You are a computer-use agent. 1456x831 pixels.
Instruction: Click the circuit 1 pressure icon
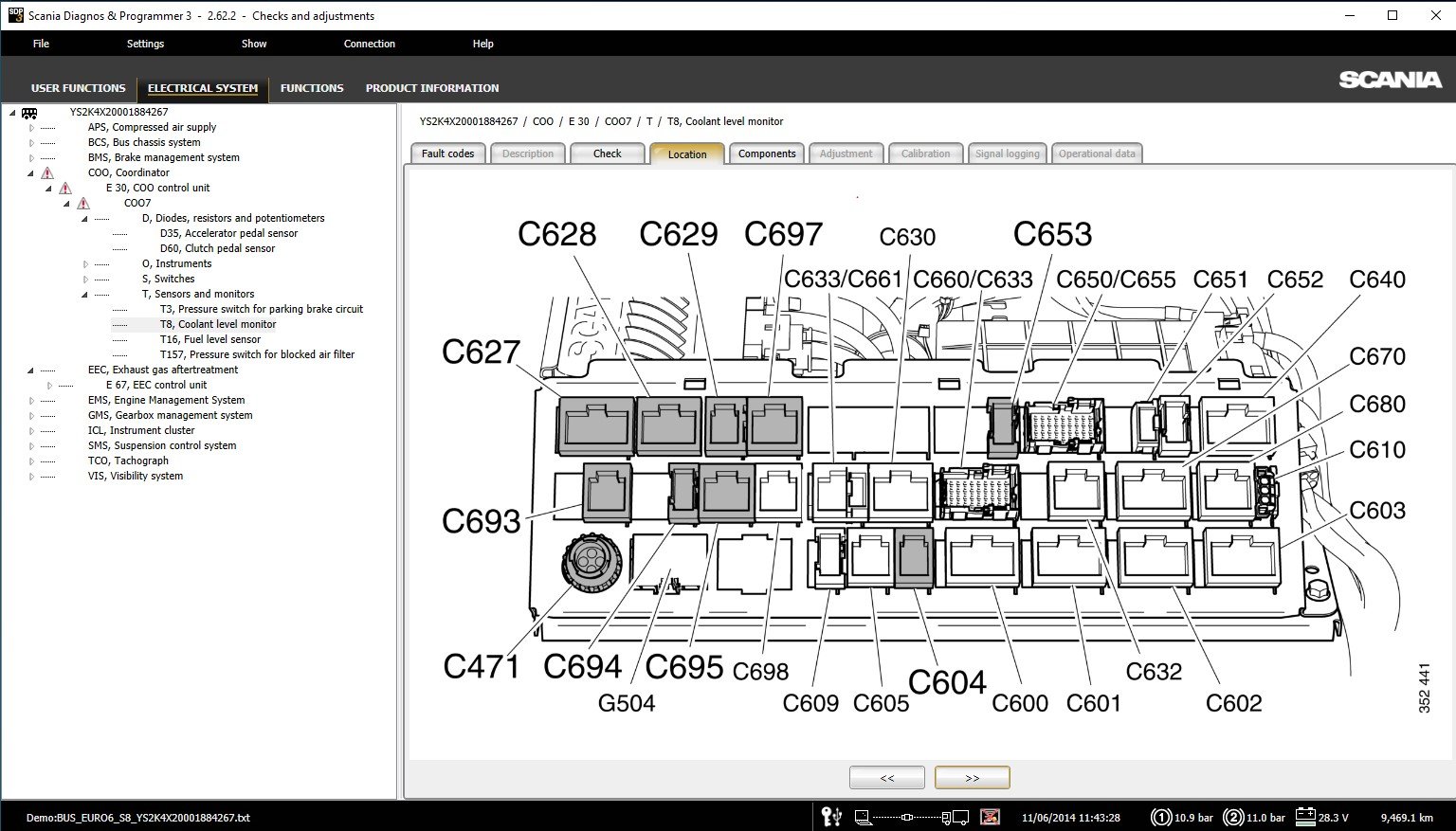[1160, 817]
